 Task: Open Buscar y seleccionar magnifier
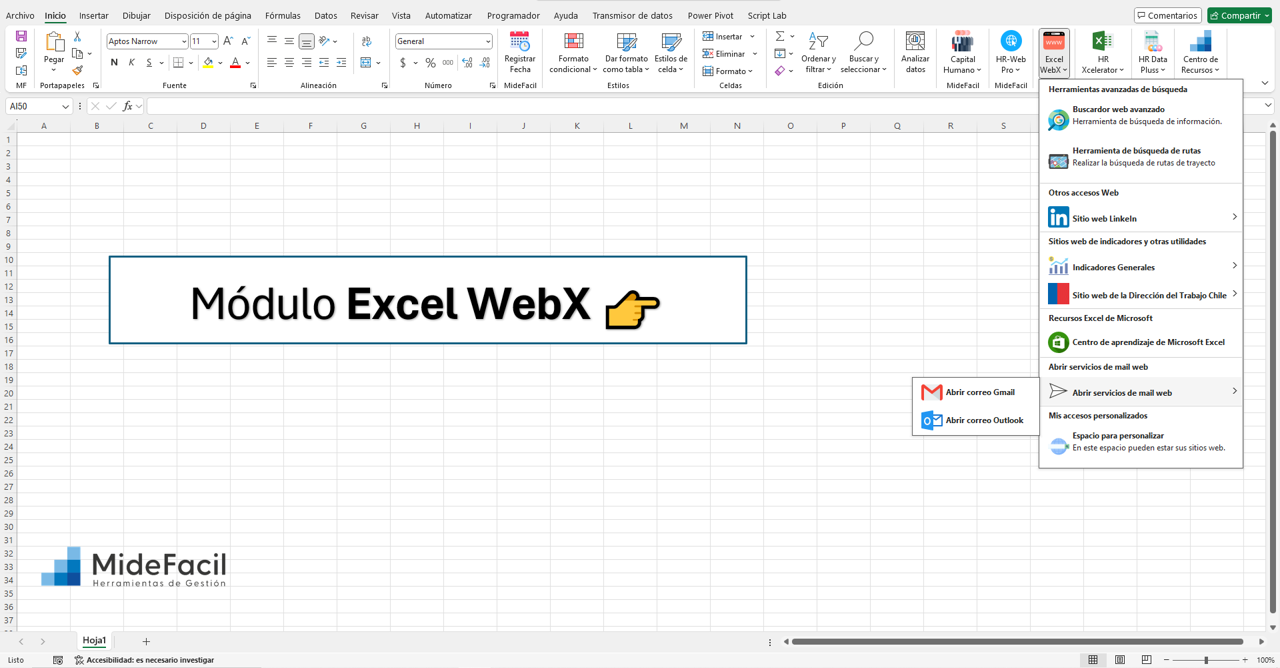863,52
